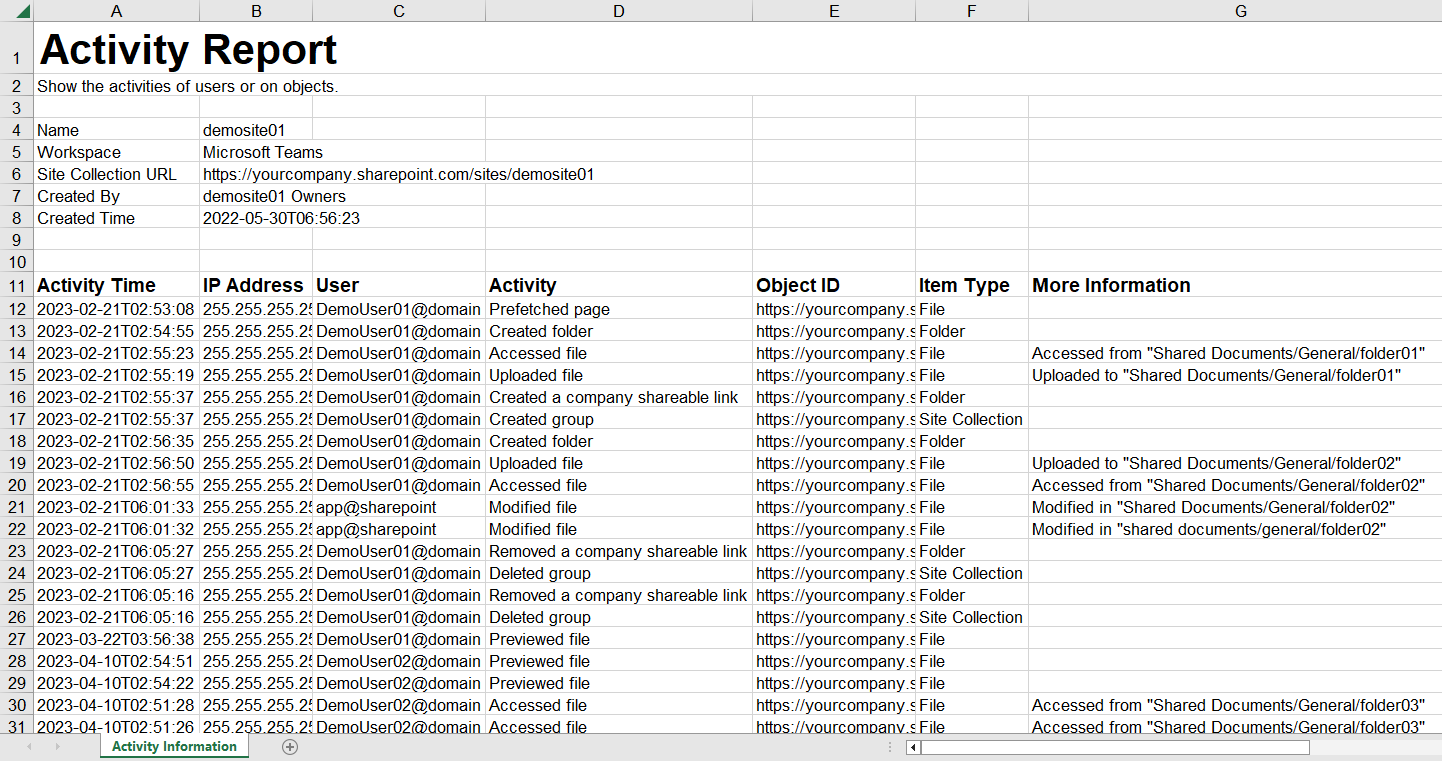Select the Item Type column header cell
This screenshot has width=1442, height=761.
click(x=971, y=285)
